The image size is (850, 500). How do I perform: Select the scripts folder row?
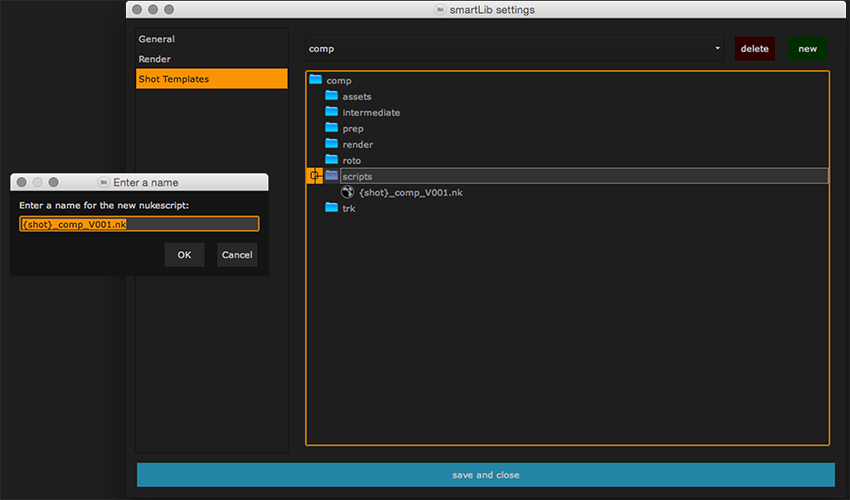(580, 176)
